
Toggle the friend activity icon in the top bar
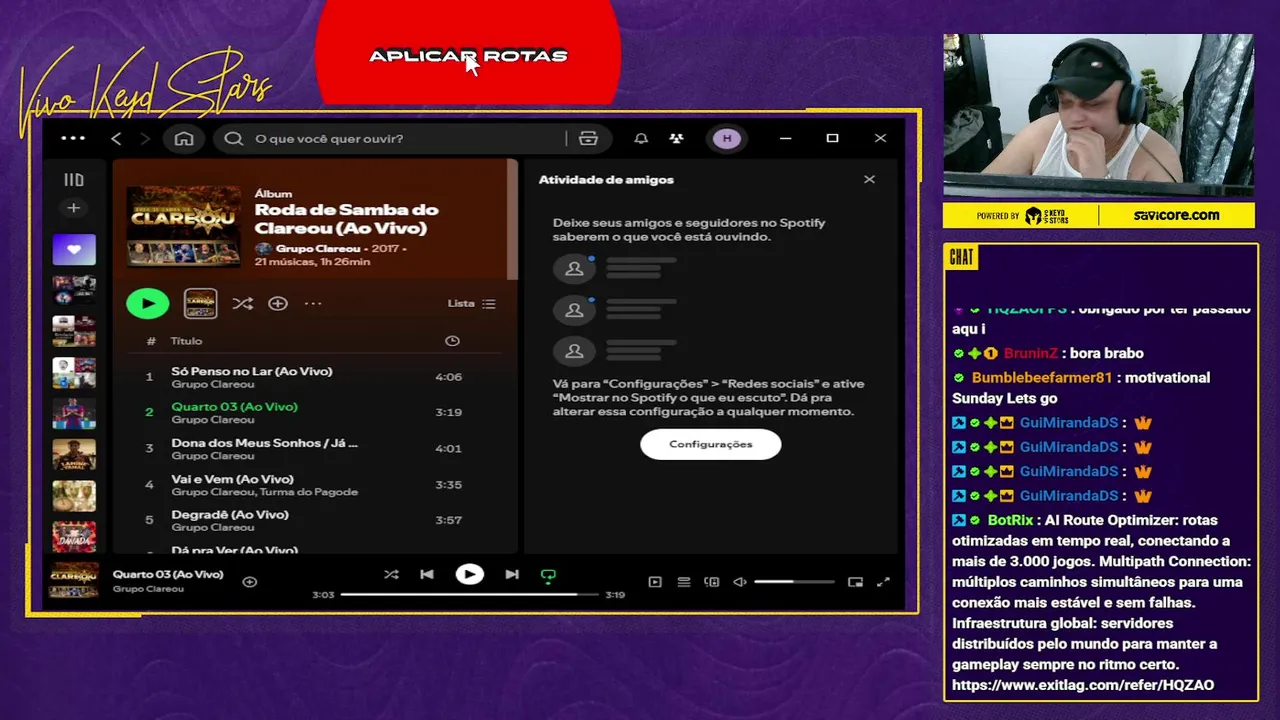[676, 138]
